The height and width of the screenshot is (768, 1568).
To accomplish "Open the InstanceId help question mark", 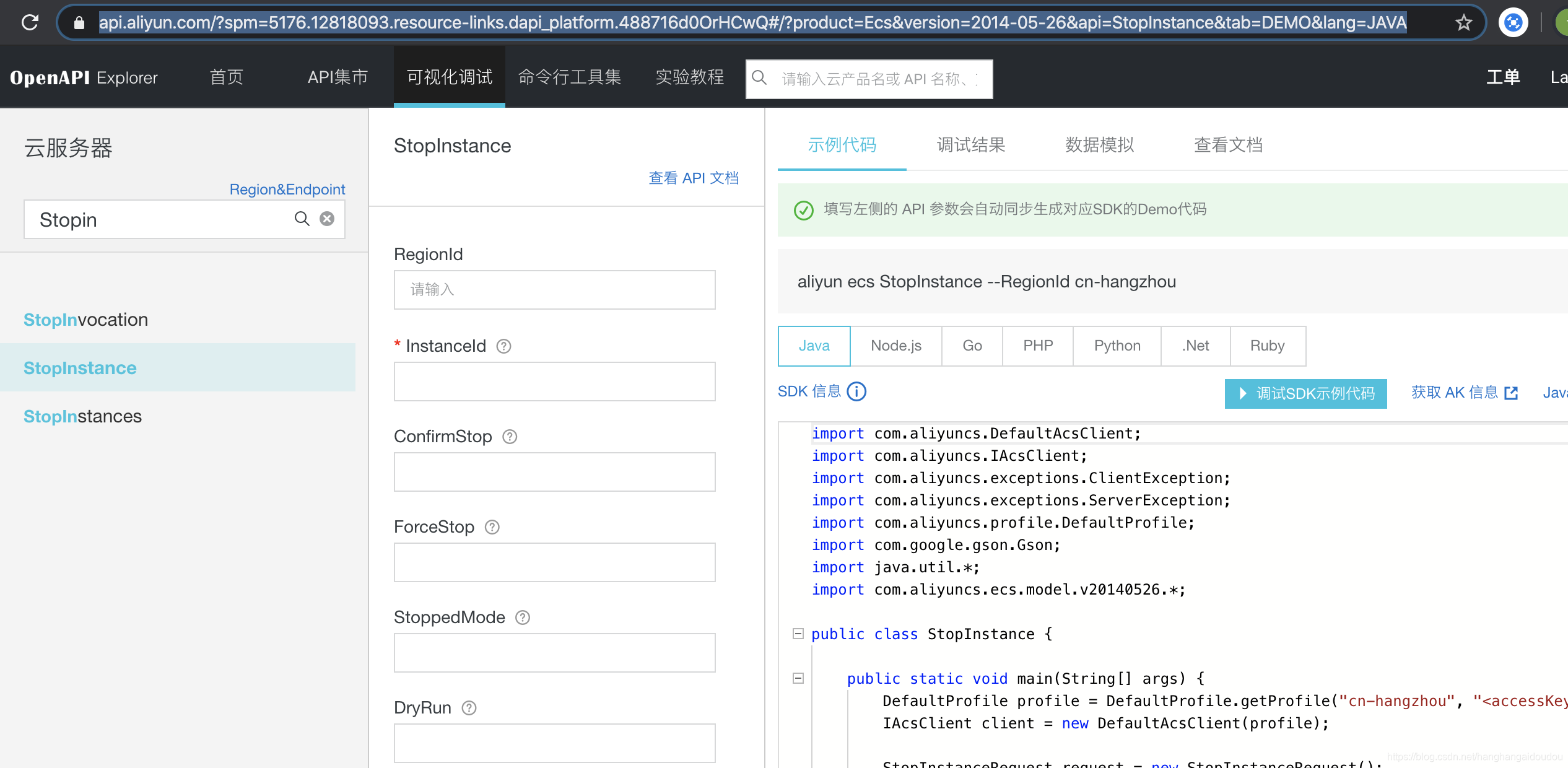I will [504, 346].
